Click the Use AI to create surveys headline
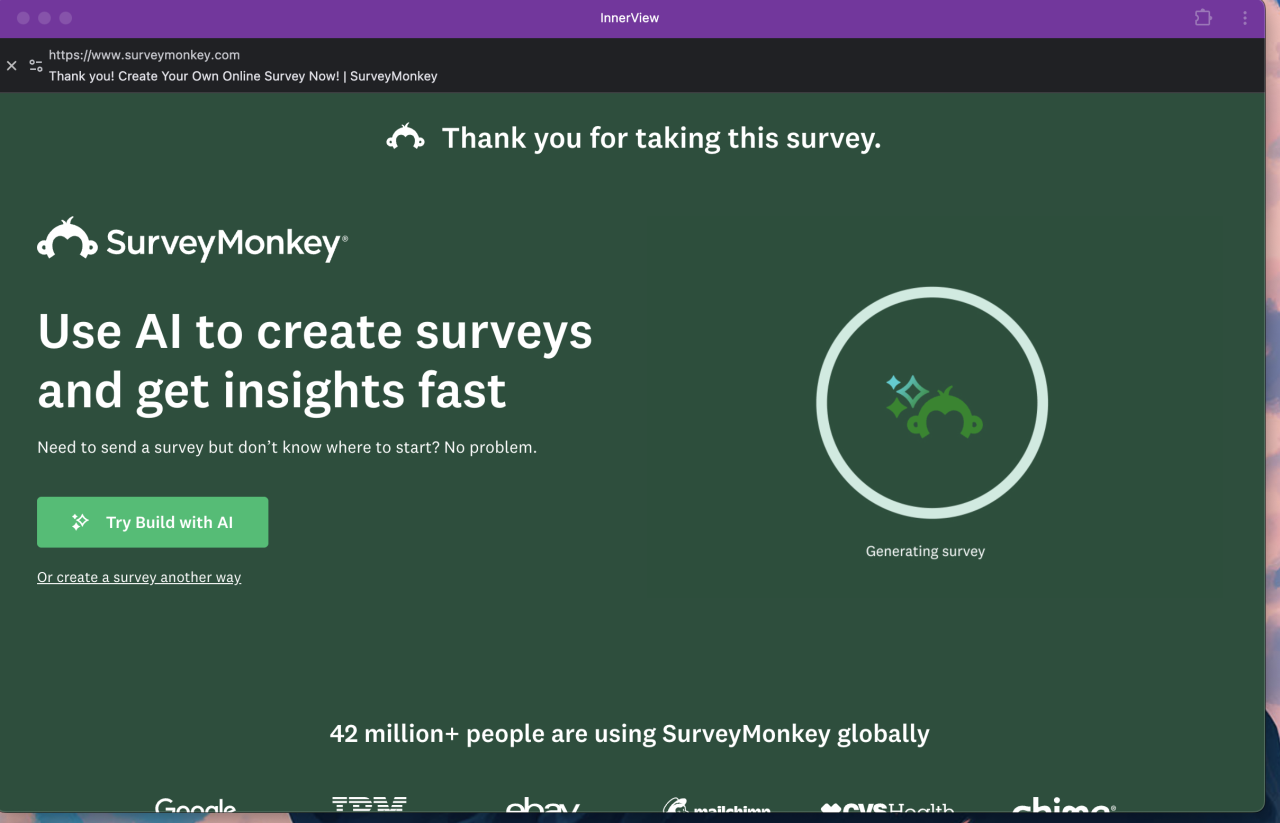The height and width of the screenshot is (823, 1280). point(315,361)
